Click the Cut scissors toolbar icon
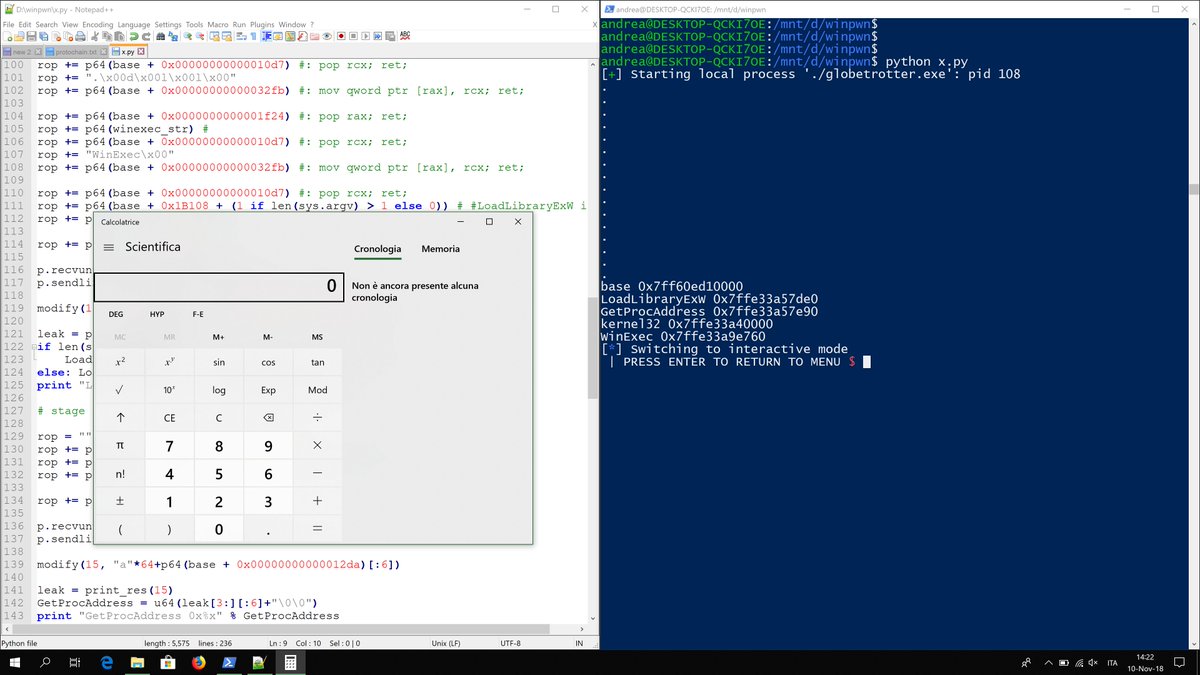The width and height of the screenshot is (1200, 675). [94, 36]
